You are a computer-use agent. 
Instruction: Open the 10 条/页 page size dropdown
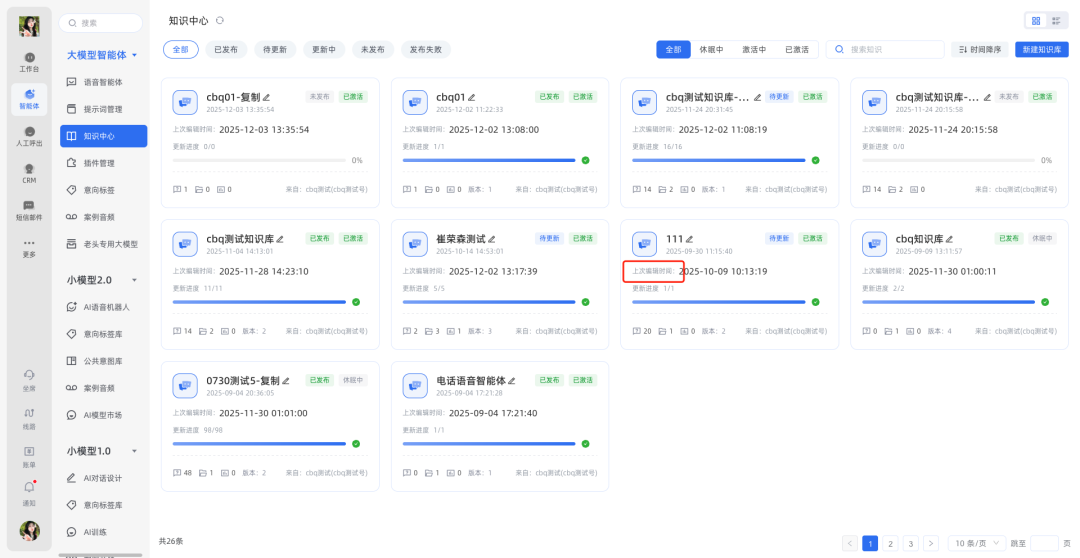pos(976,543)
